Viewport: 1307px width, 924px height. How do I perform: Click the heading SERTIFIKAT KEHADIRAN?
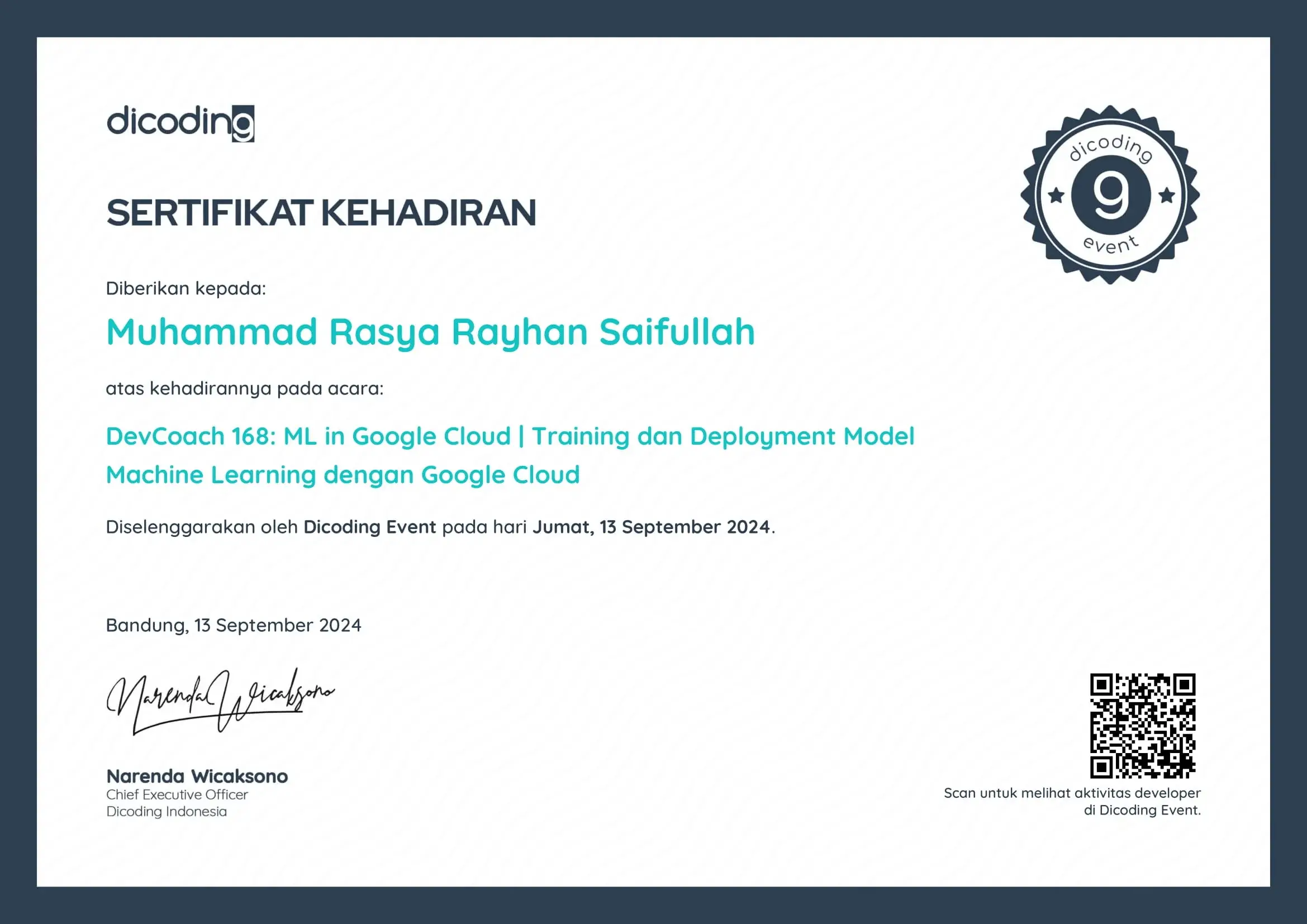tap(321, 213)
